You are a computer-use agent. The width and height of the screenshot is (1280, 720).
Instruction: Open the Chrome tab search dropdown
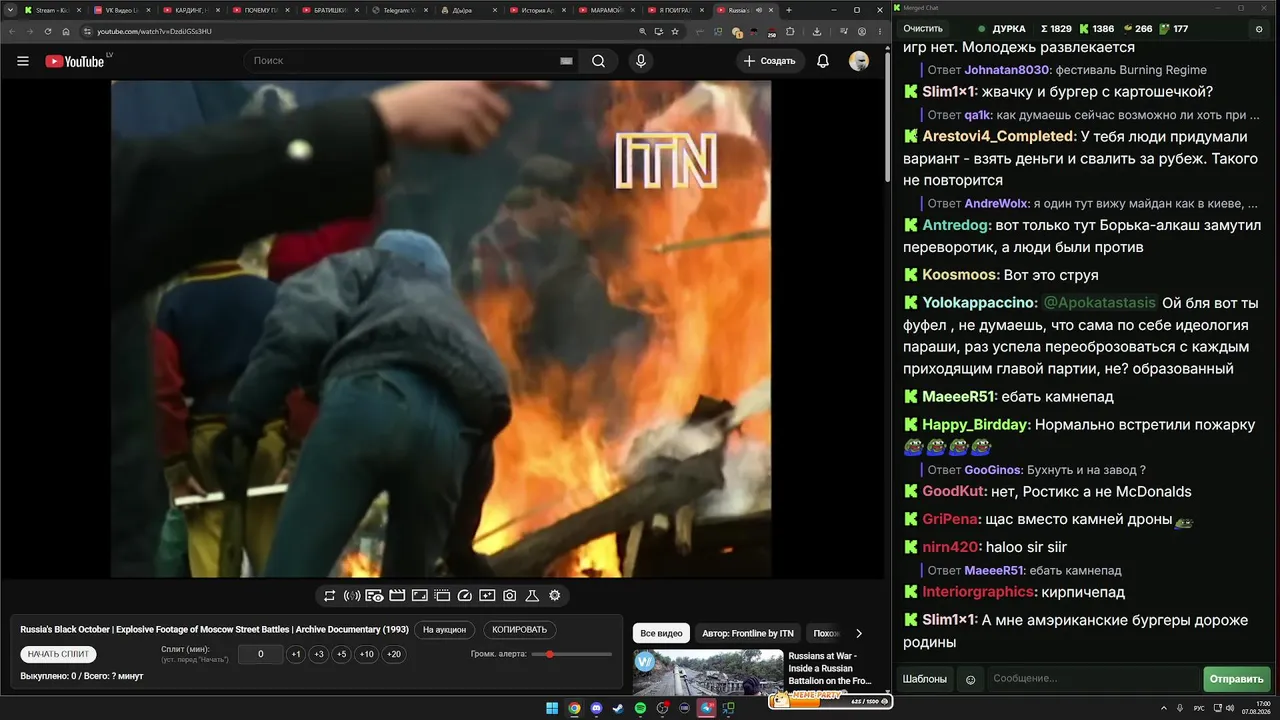pyautogui.click(x=9, y=10)
